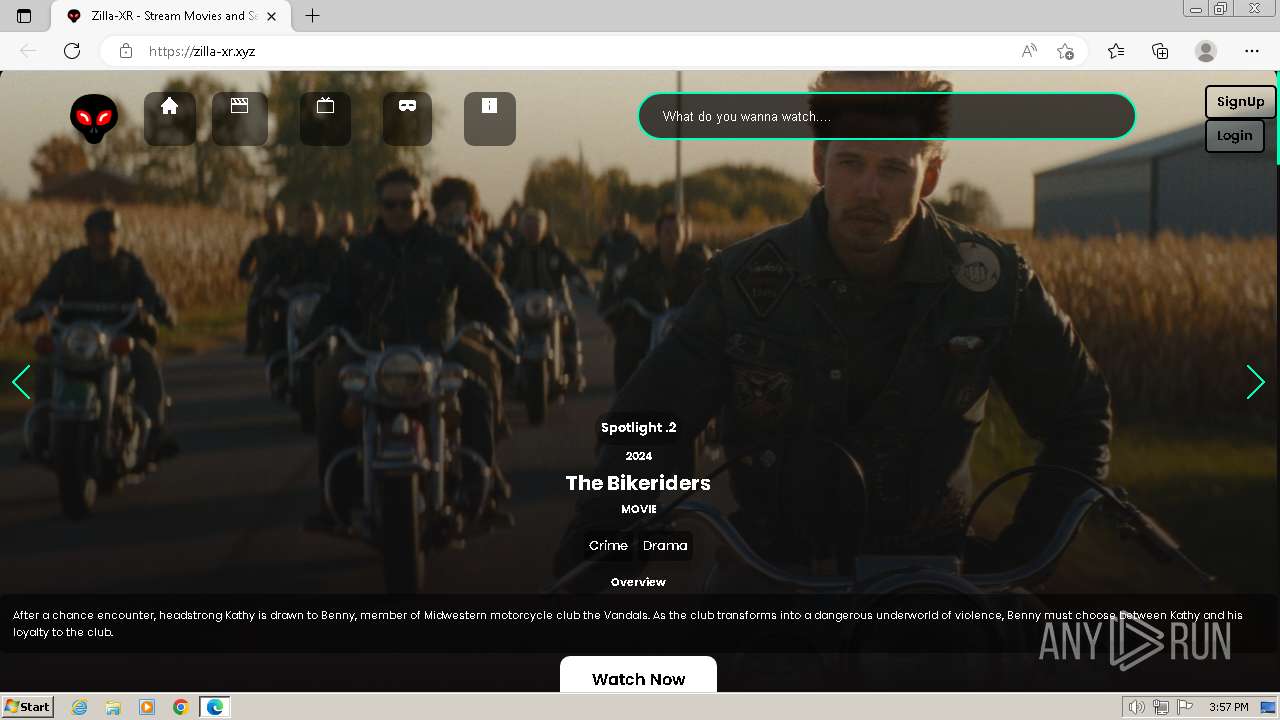Open the network tray icon

(x=1161, y=707)
